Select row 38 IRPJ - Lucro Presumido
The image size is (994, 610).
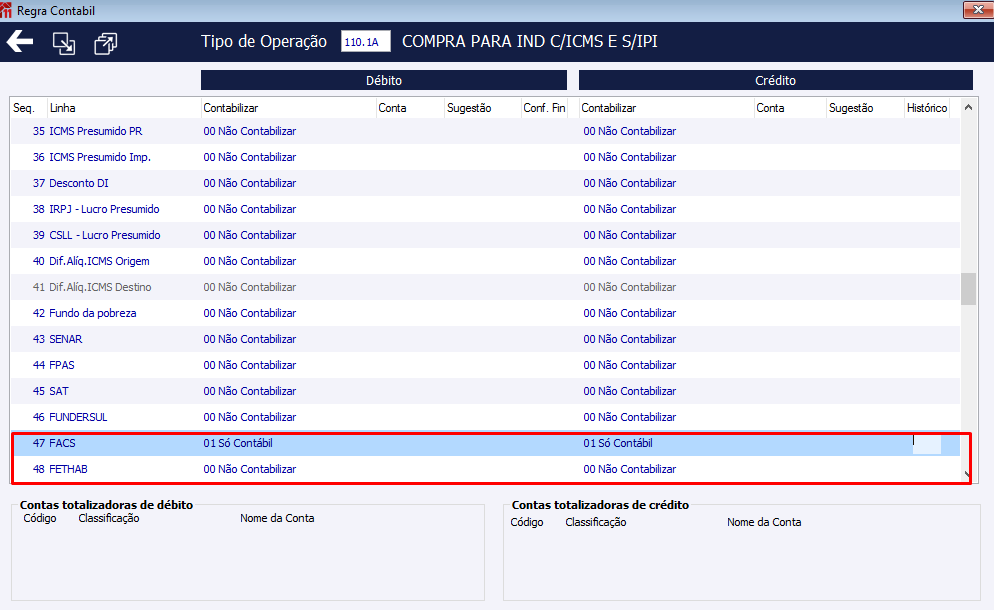(x=485, y=209)
